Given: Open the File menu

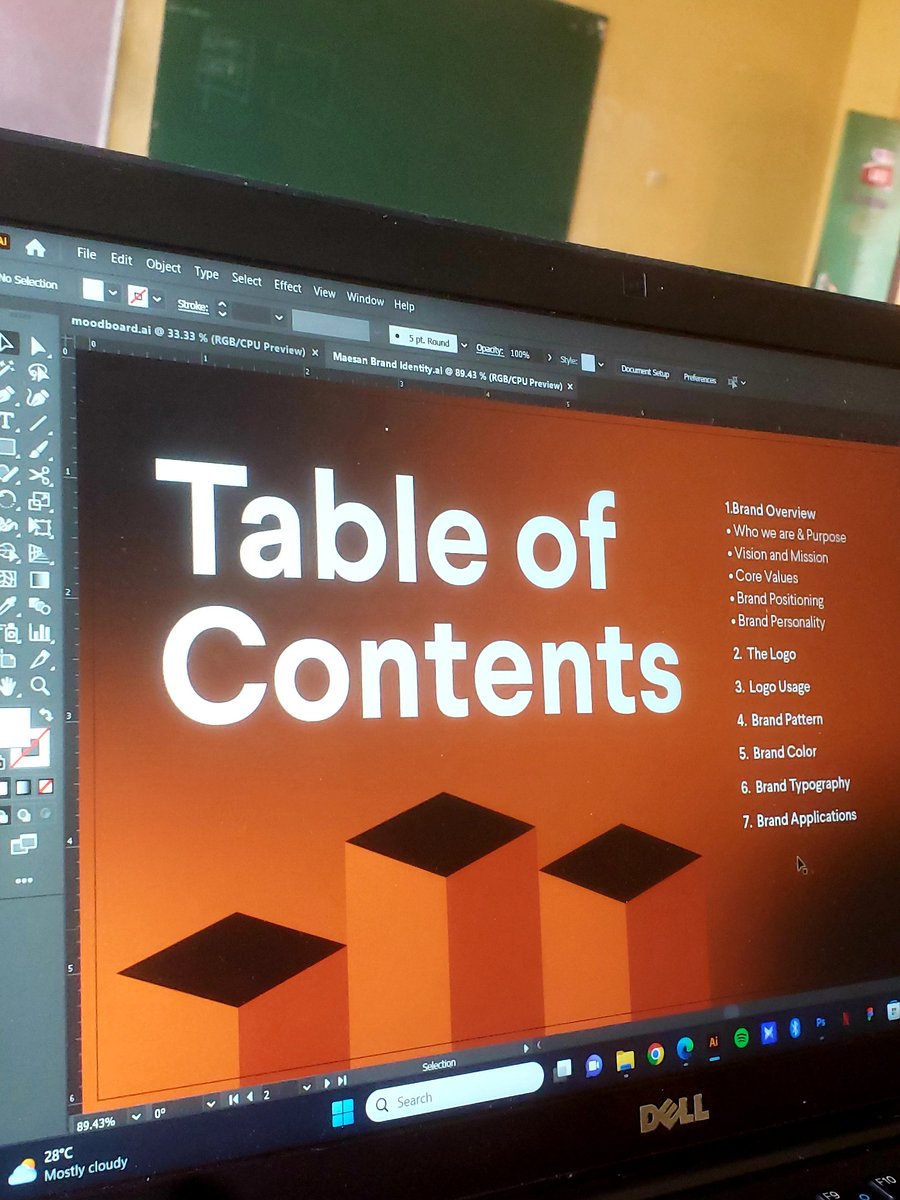Looking at the screenshot, I should (x=87, y=254).
